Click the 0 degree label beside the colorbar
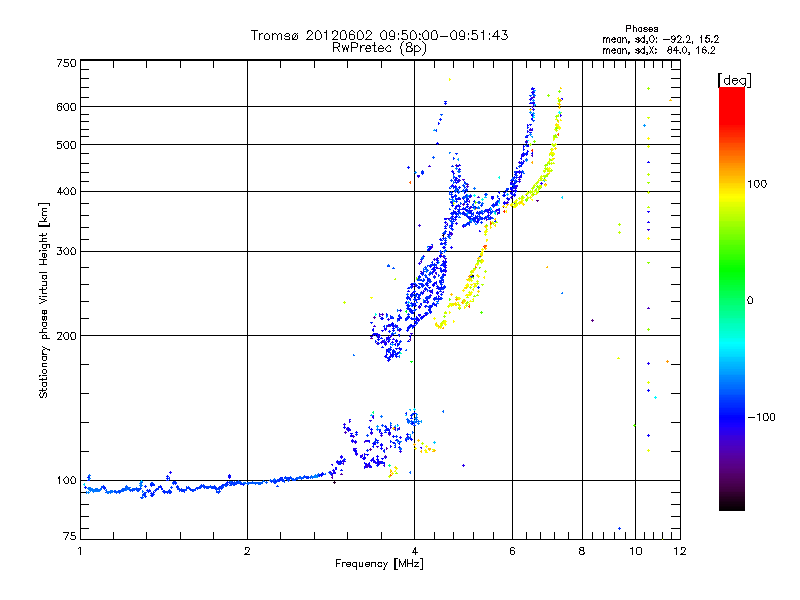This screenshot has width=800, height=600. point(750,301)
